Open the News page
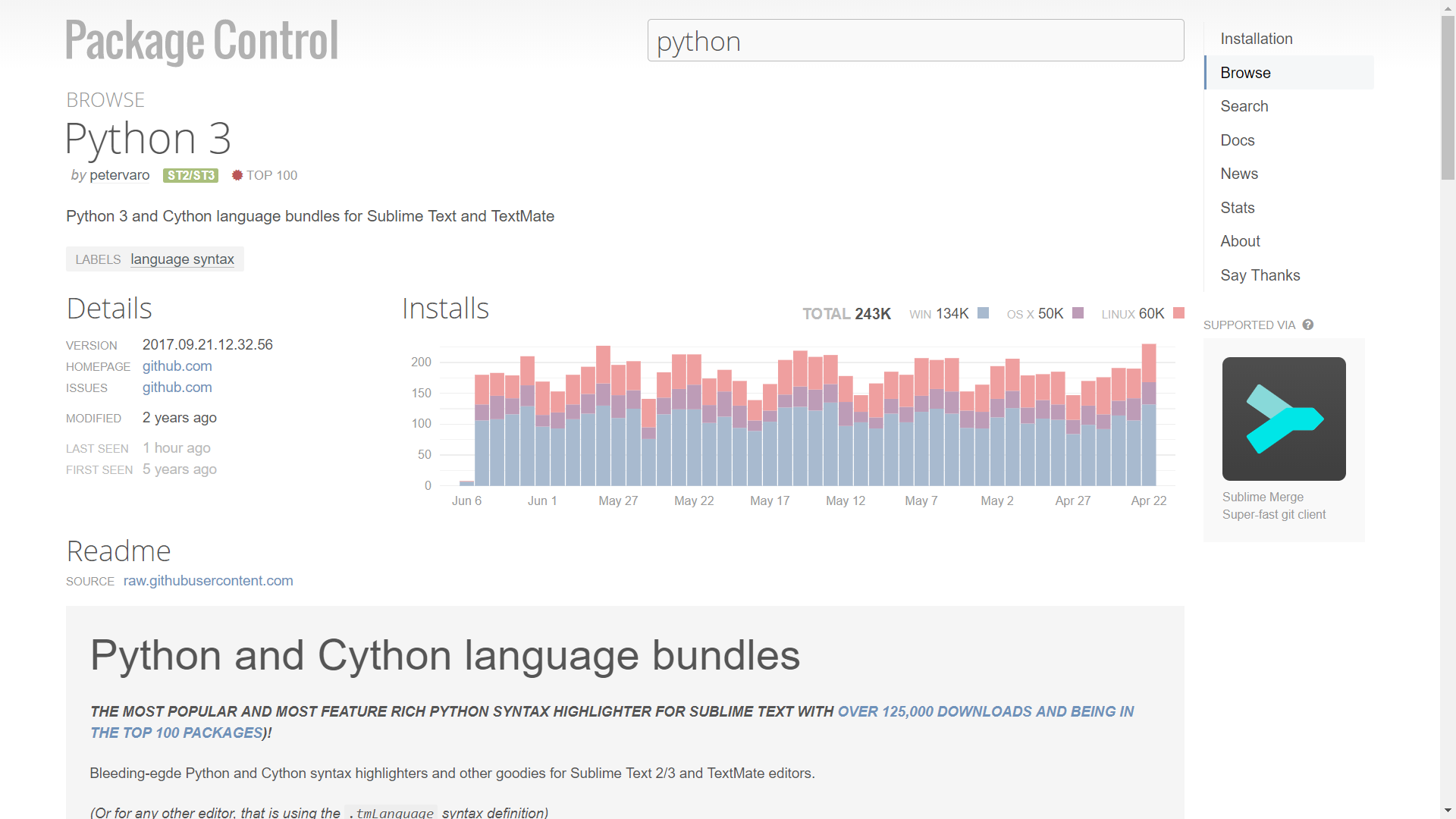1456x819 pixels. click(x=1239, y=174)
